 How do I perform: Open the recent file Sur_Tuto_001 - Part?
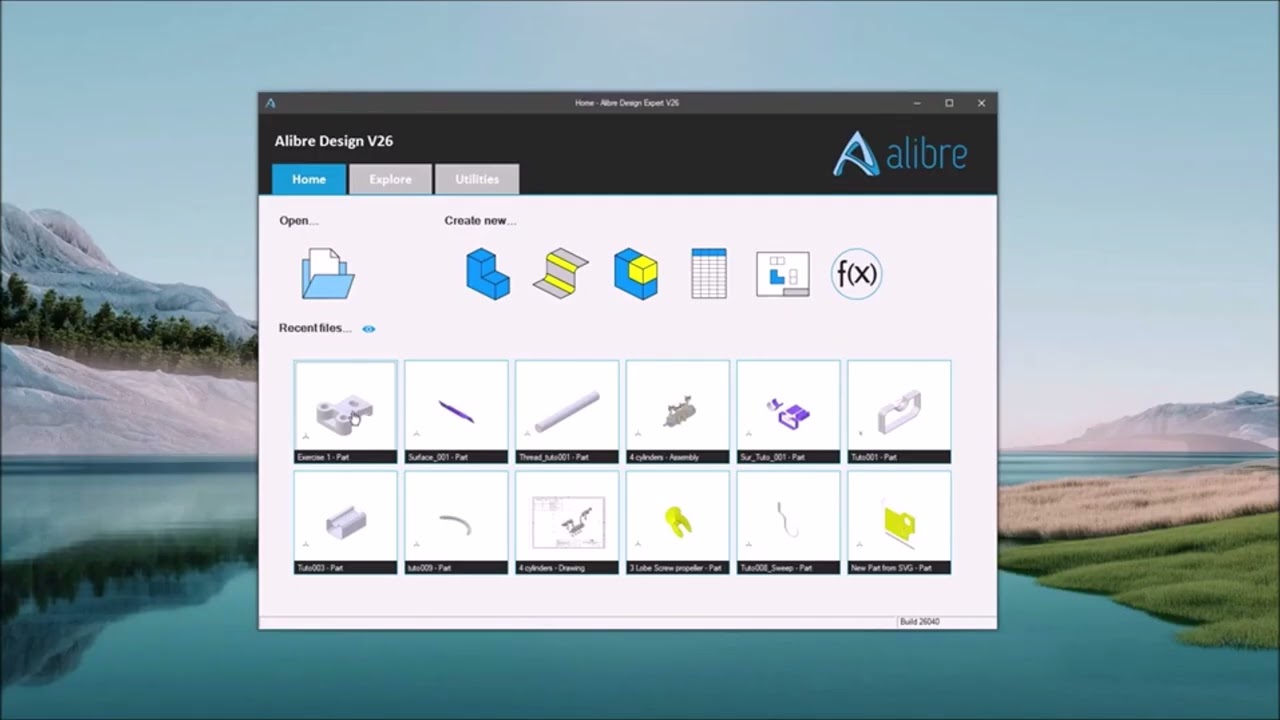(788, 412)
